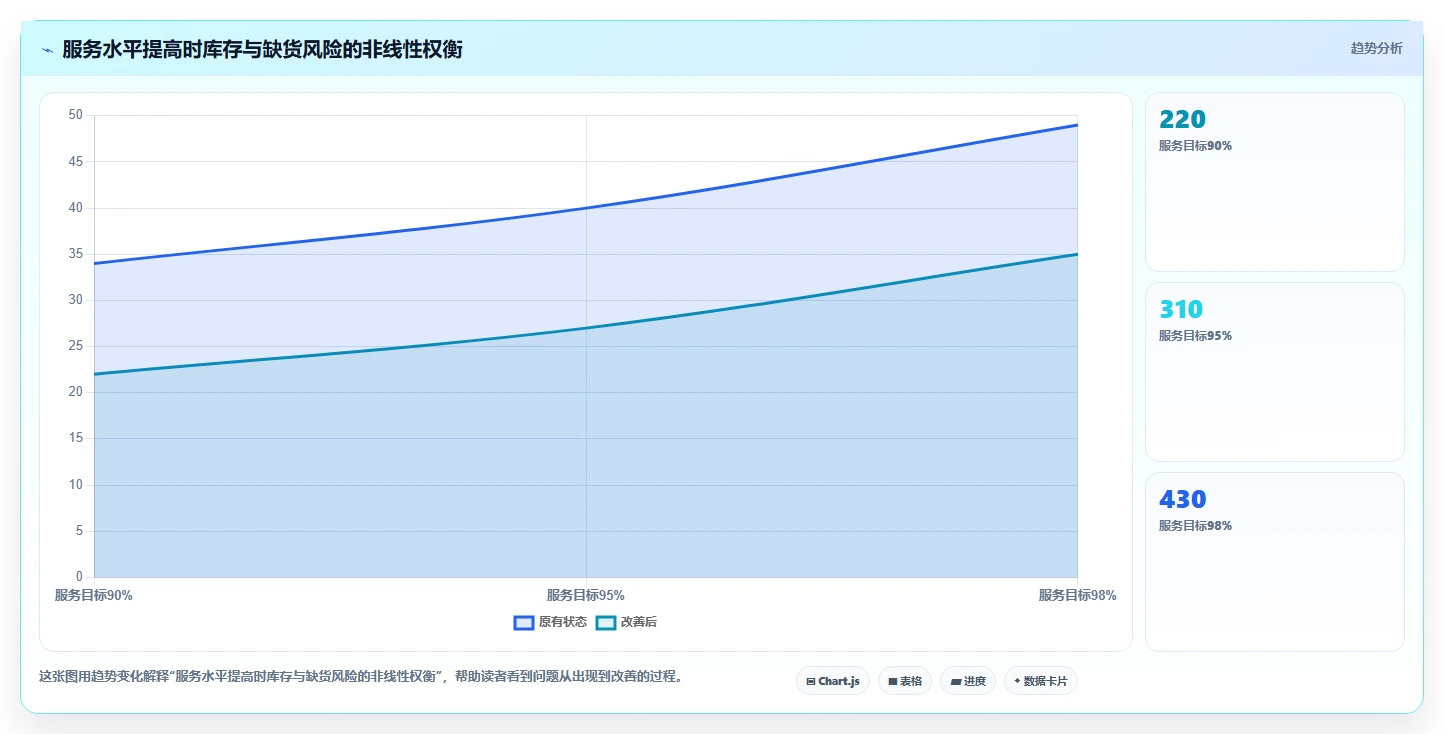
Task: Click the icon in the 表格 tag
Action: pyautogui.click(x=892, y=682)
